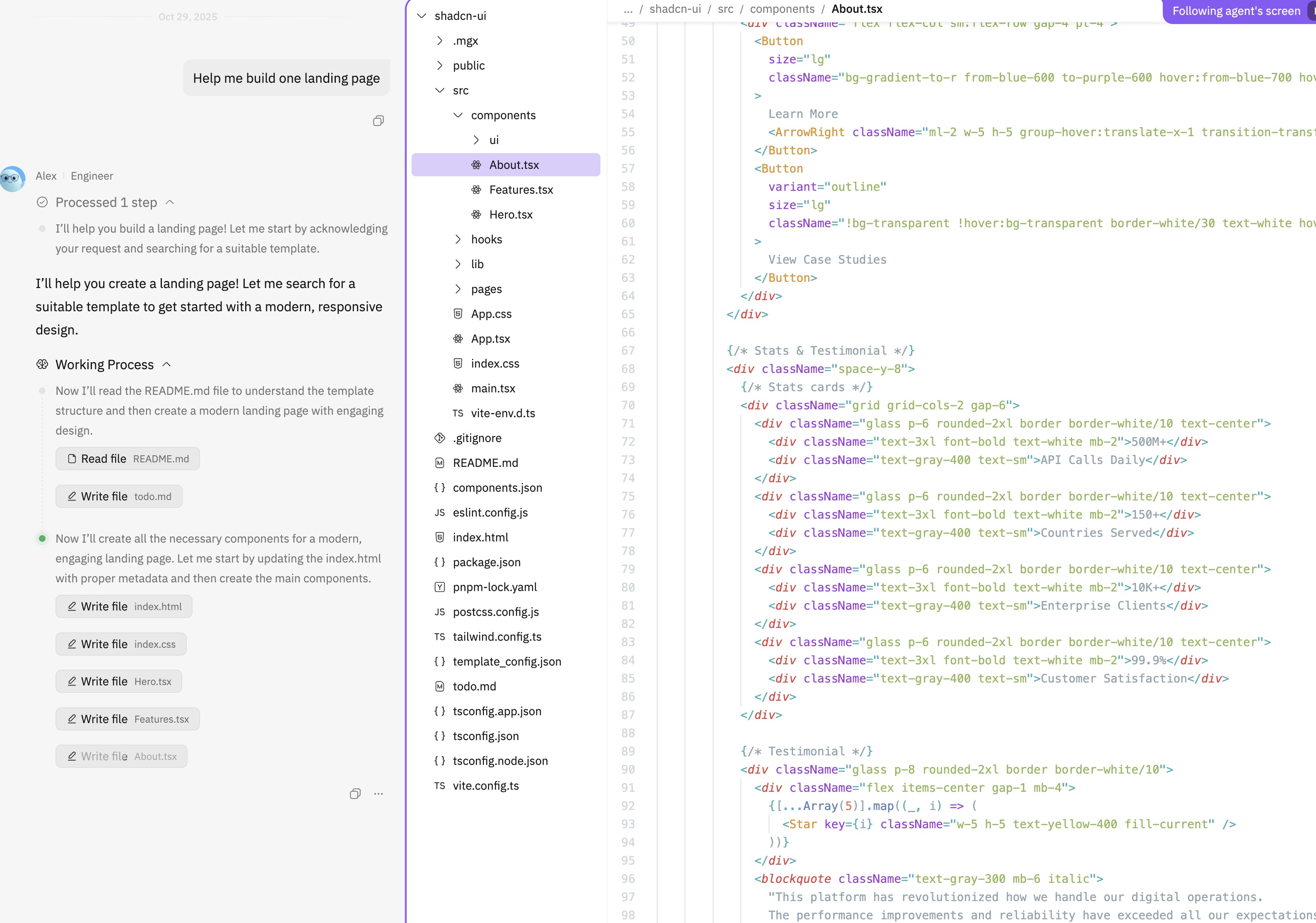Image resolution: width=1316 pixels, height=923 pixels.
Task: Expand the pages folder
Action: [x=458, y=289]
